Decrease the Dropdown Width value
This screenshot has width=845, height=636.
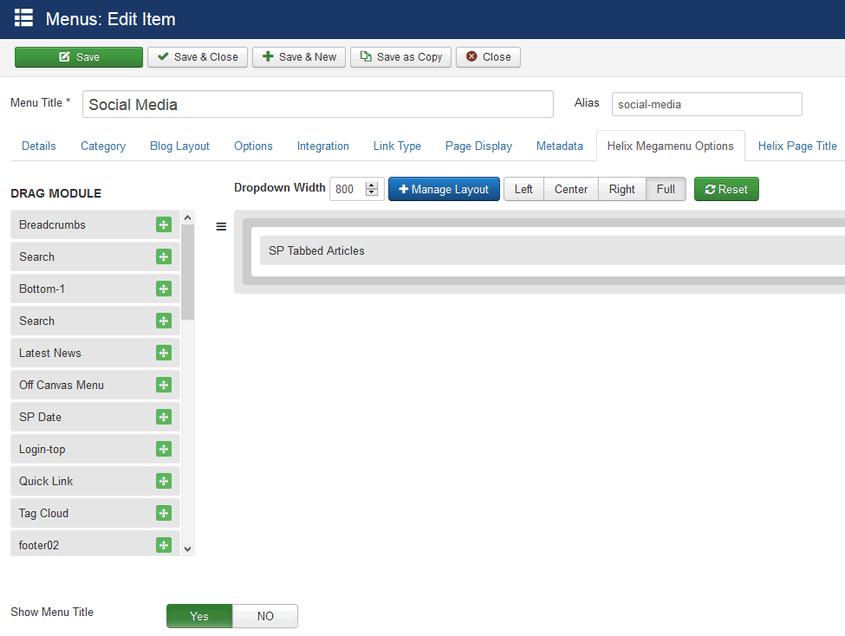(372, 193)
